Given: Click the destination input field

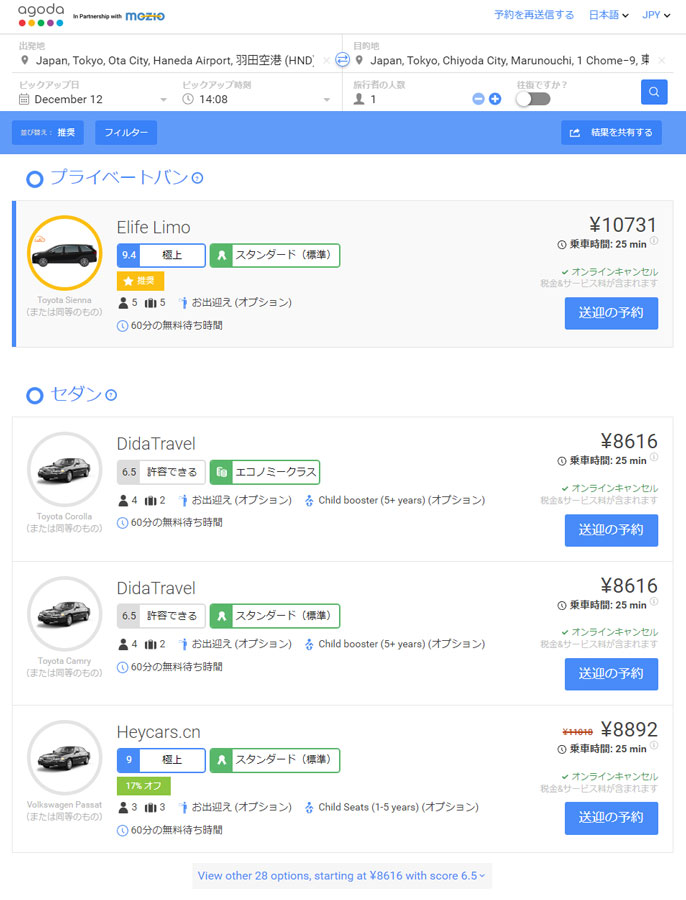Looking at the screenshot, I should tap(510, 60).
